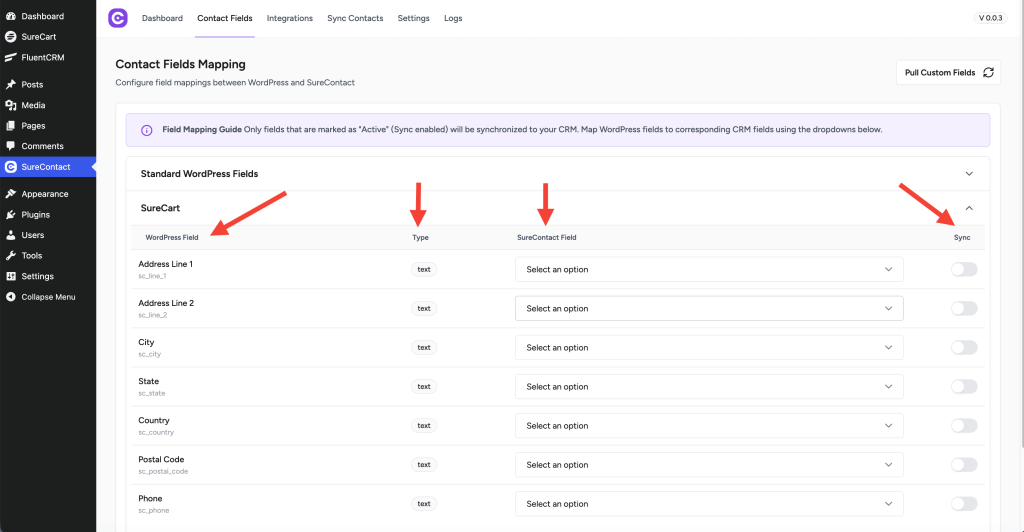Image resolution: width=1024 pixels, height=532 pixels.
Task: Click the Media icon in sidebar
Action: tap(10, 105)
